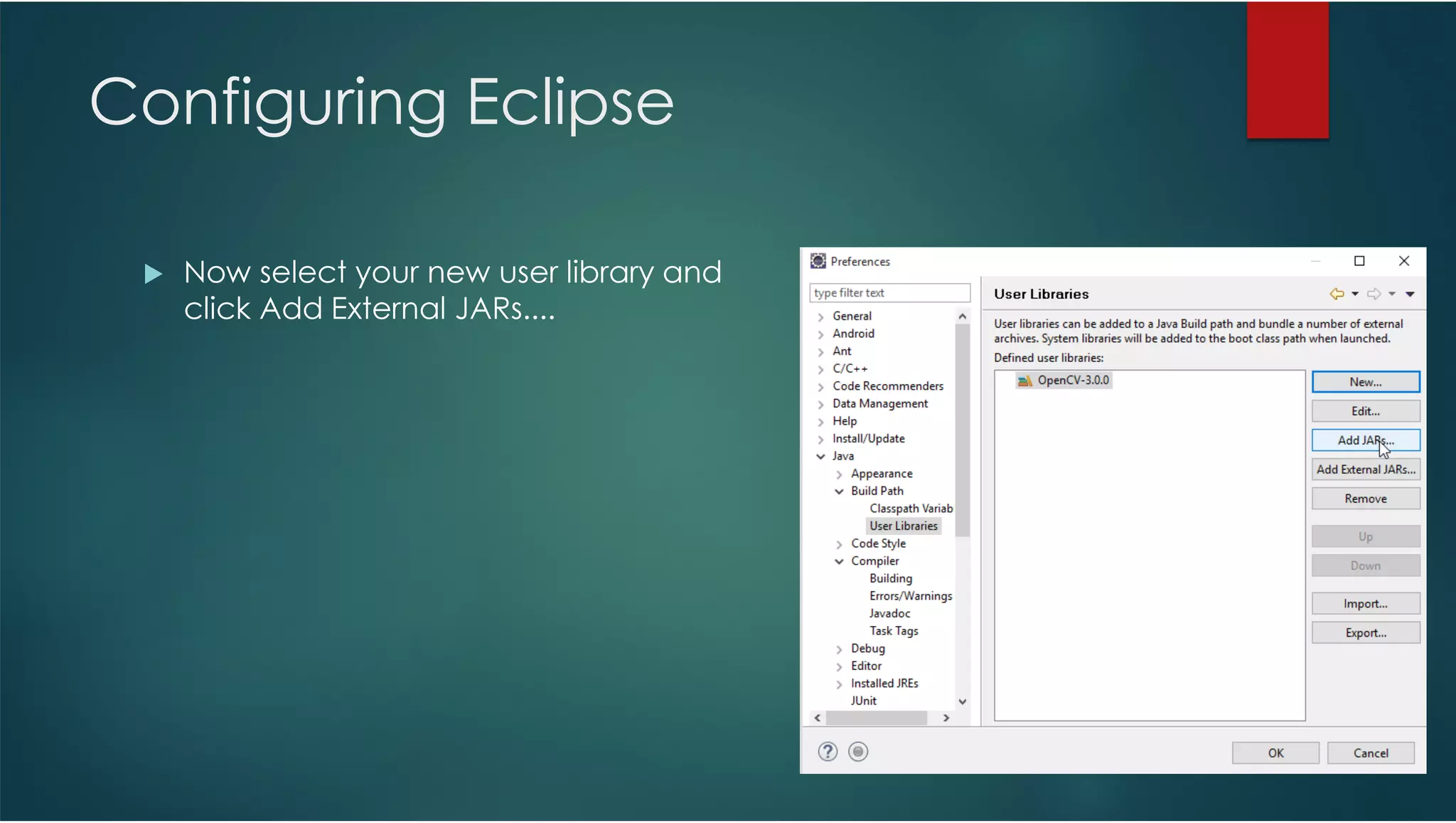
Task: Click the Eclipse Preferences window icon
Action: pyautogui.click(x=818, y=261)
